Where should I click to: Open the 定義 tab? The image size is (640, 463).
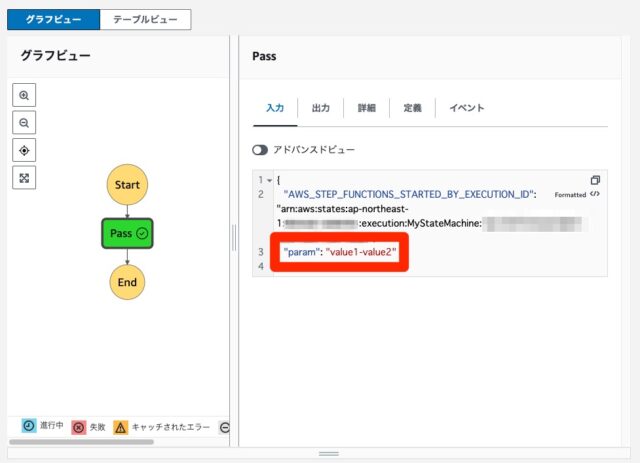coord(412,108)
